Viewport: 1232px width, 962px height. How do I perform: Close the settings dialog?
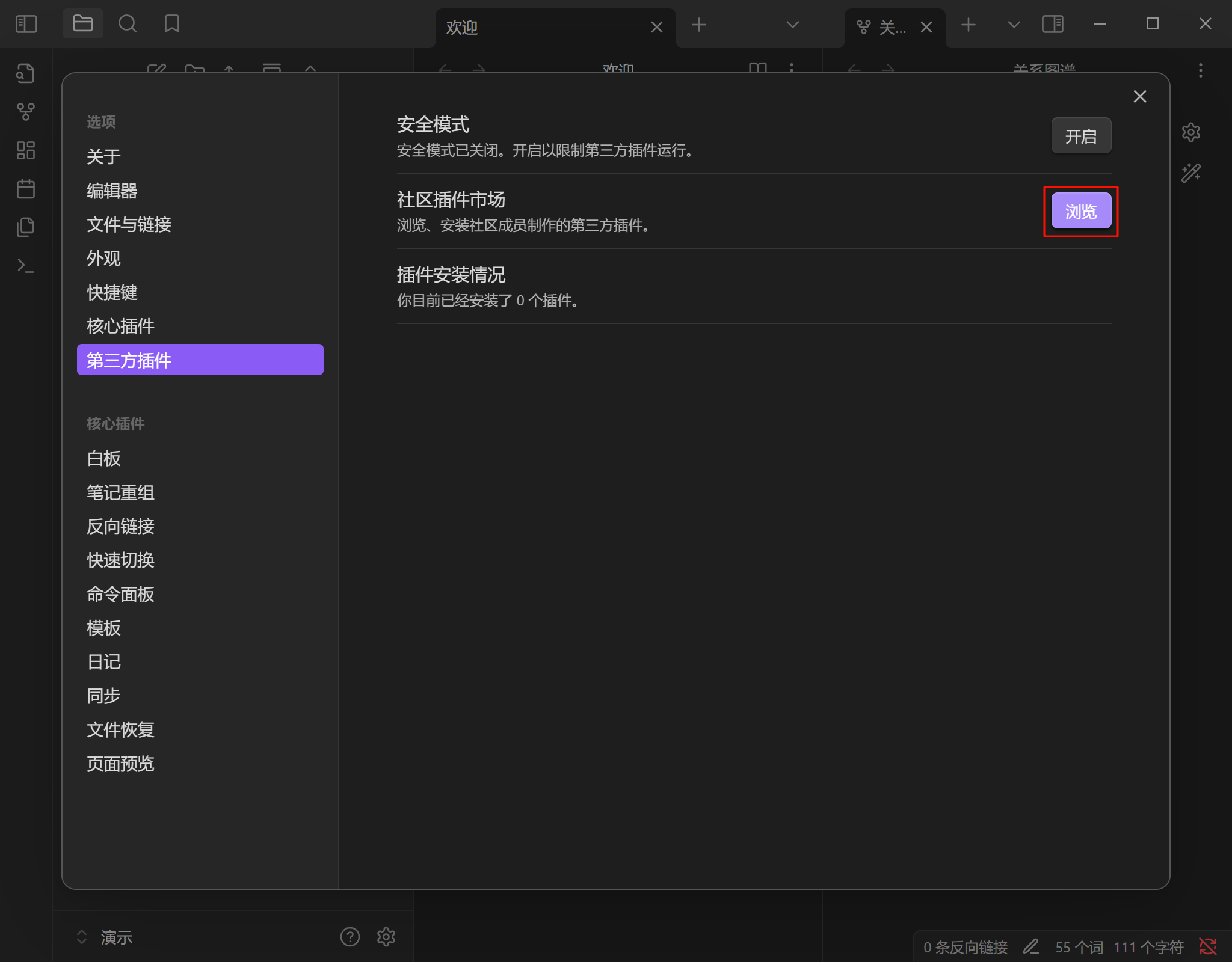click(1139, 97)
